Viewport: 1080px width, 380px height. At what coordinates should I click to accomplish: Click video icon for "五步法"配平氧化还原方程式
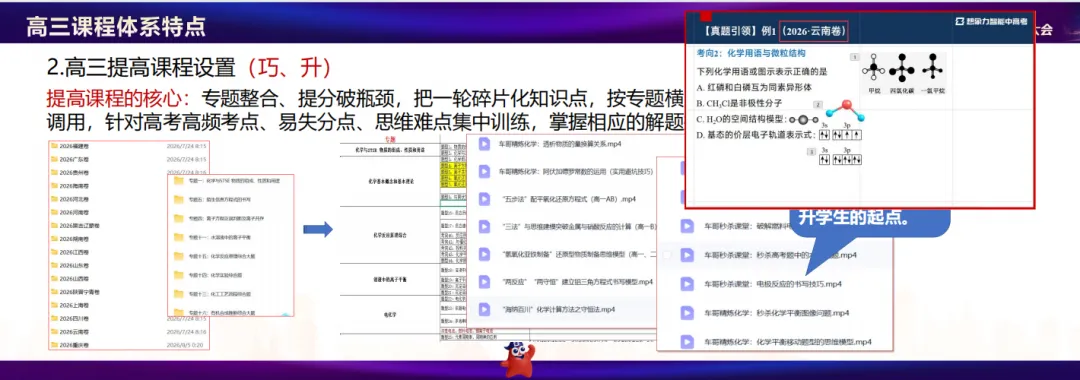click(x=484, y=200)
